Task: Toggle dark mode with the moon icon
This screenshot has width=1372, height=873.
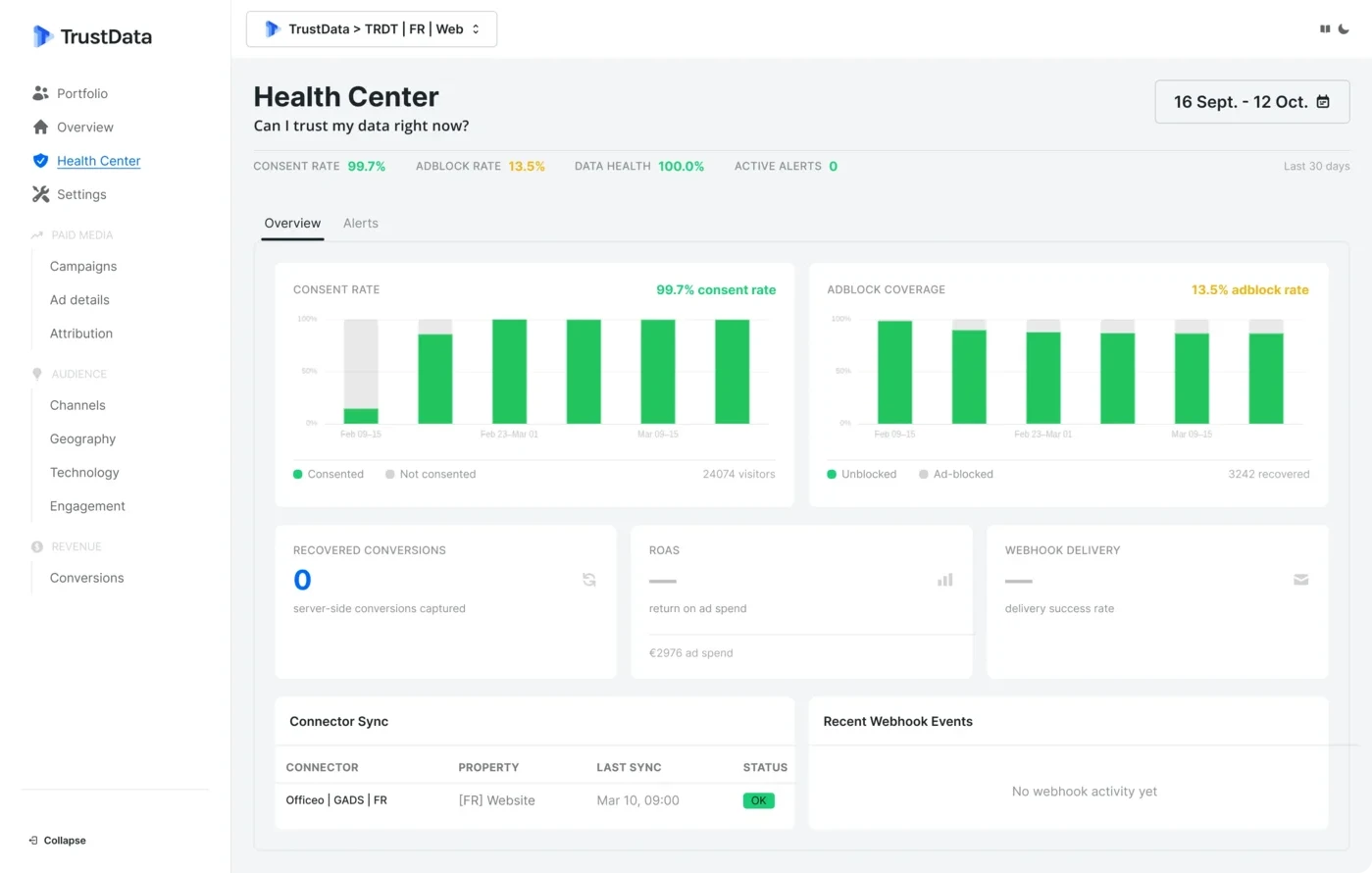Action: pyautogui.click(x=1344, y=29)
